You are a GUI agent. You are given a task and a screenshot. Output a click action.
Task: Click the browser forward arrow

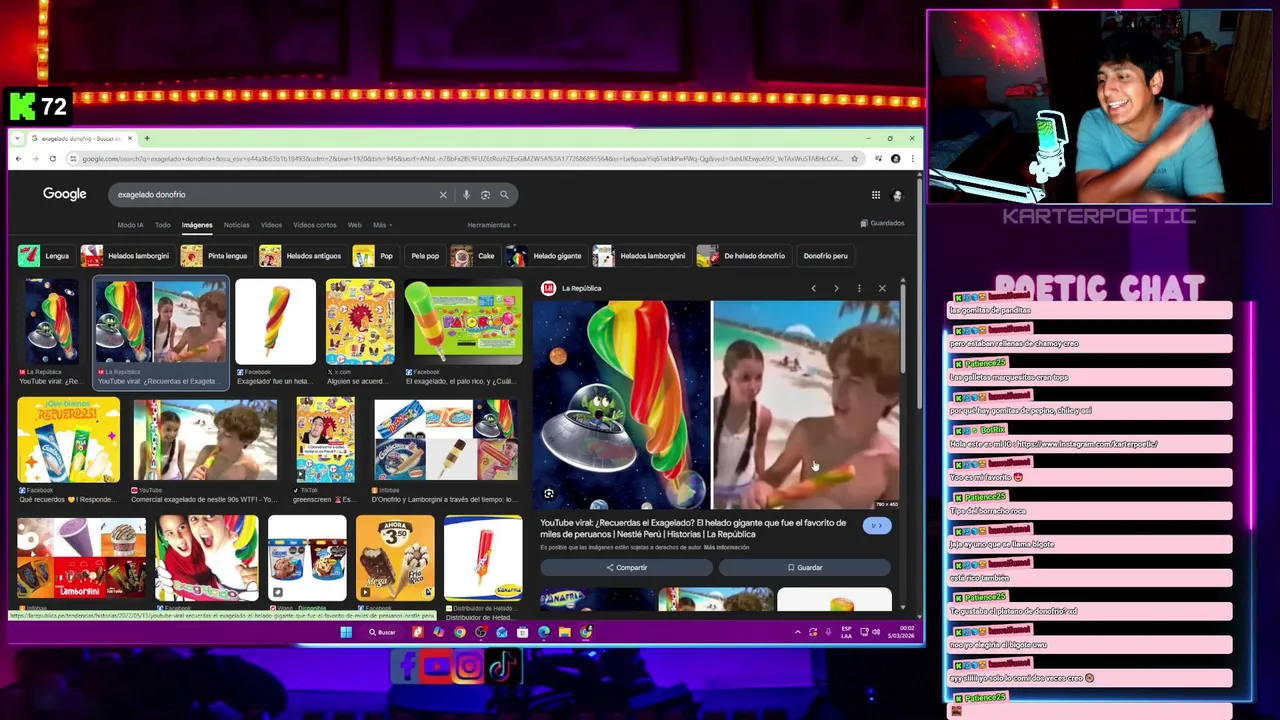(35, 158)
